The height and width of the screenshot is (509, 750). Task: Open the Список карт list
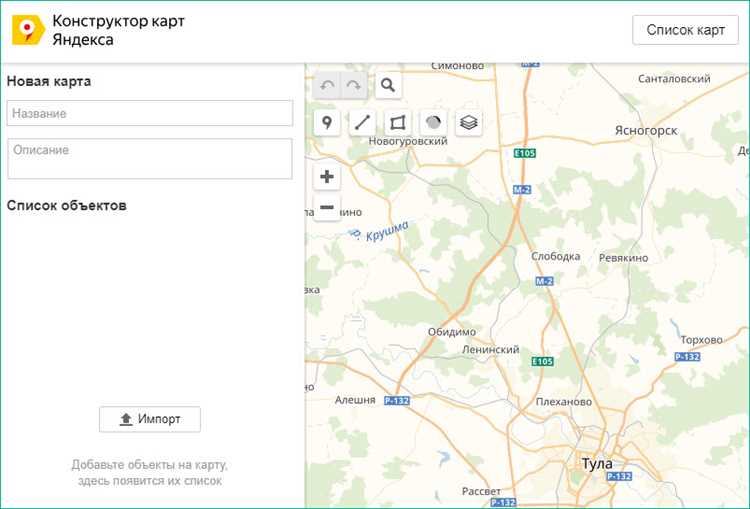coord(685,30)
